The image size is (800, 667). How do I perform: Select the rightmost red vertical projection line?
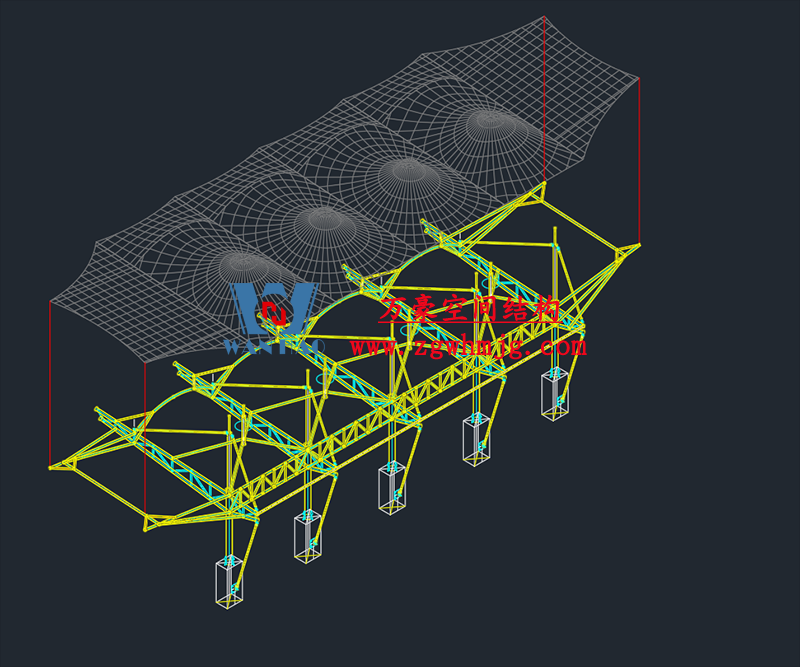coord(639,160)
